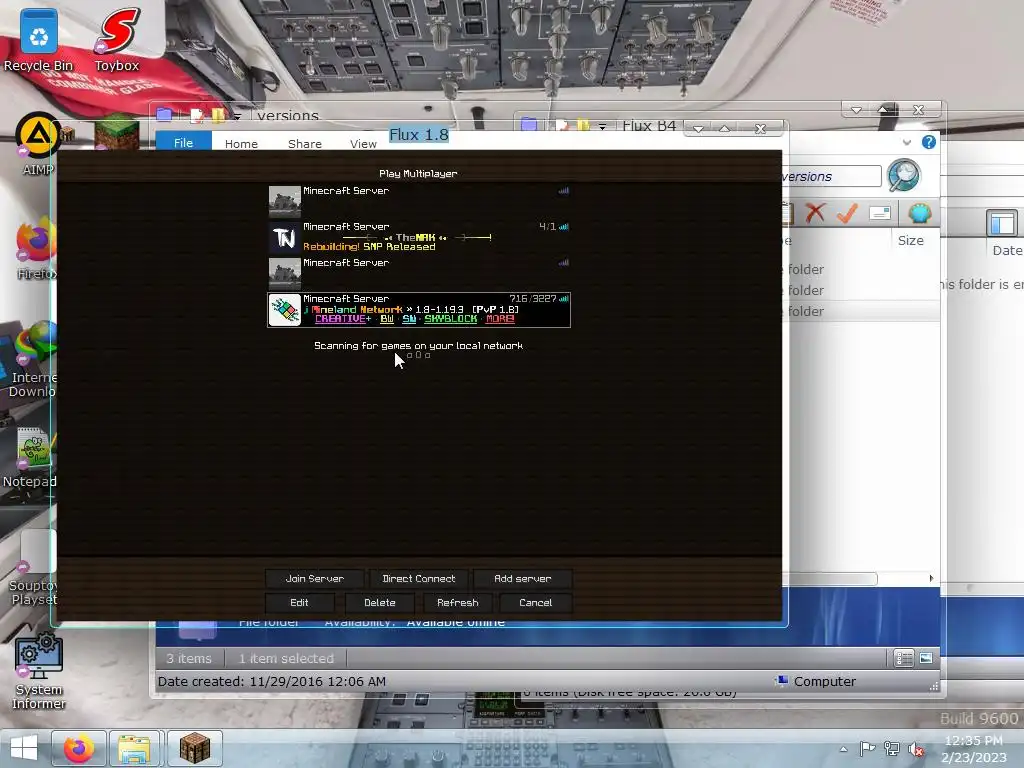The image size is (1024, 768).
Task: Select the first Minecraft Server entry
Action: 419,202
